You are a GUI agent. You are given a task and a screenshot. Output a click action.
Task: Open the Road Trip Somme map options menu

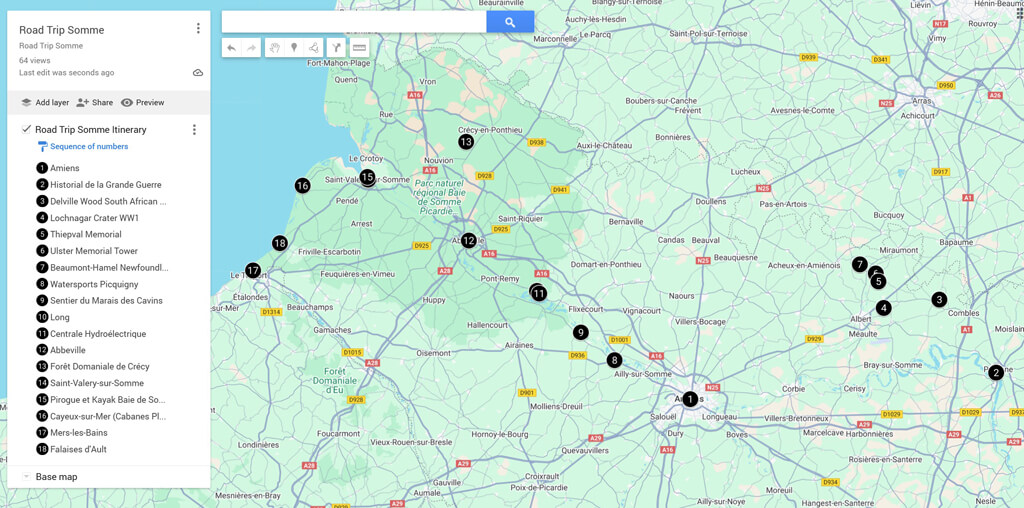tap(198, 29)
